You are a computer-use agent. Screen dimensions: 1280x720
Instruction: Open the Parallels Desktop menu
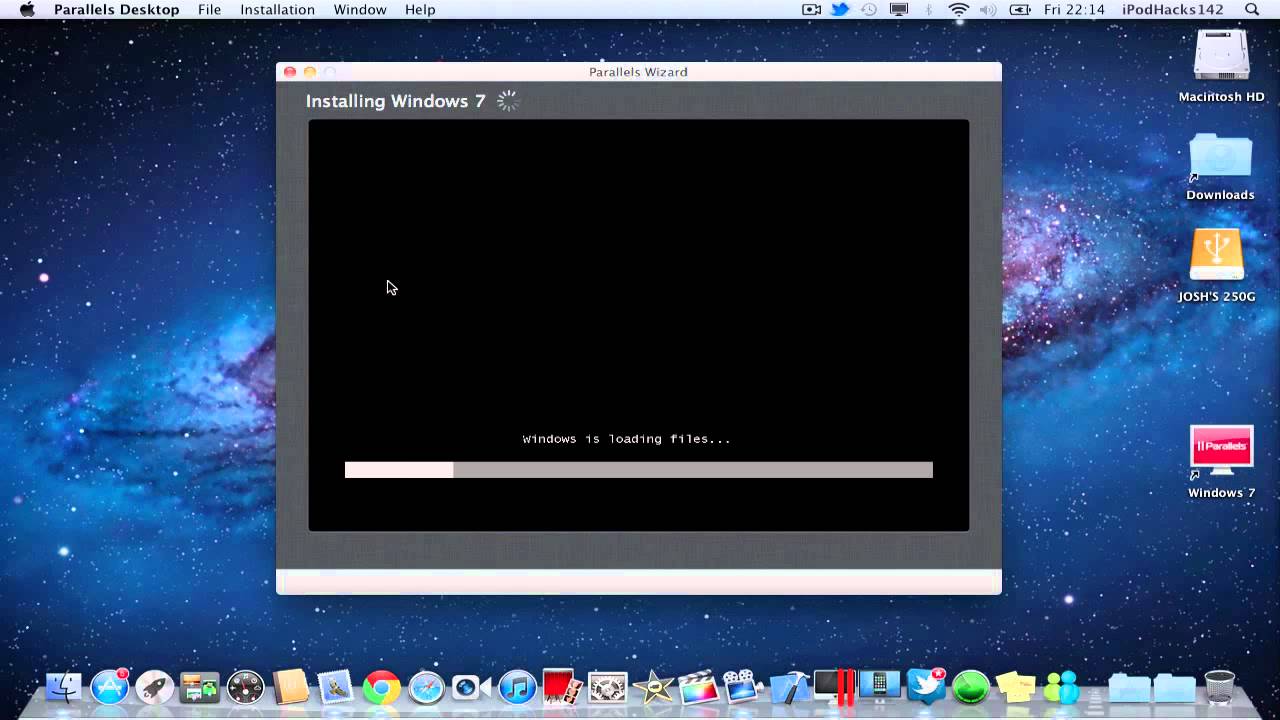(x=116, y=10)
